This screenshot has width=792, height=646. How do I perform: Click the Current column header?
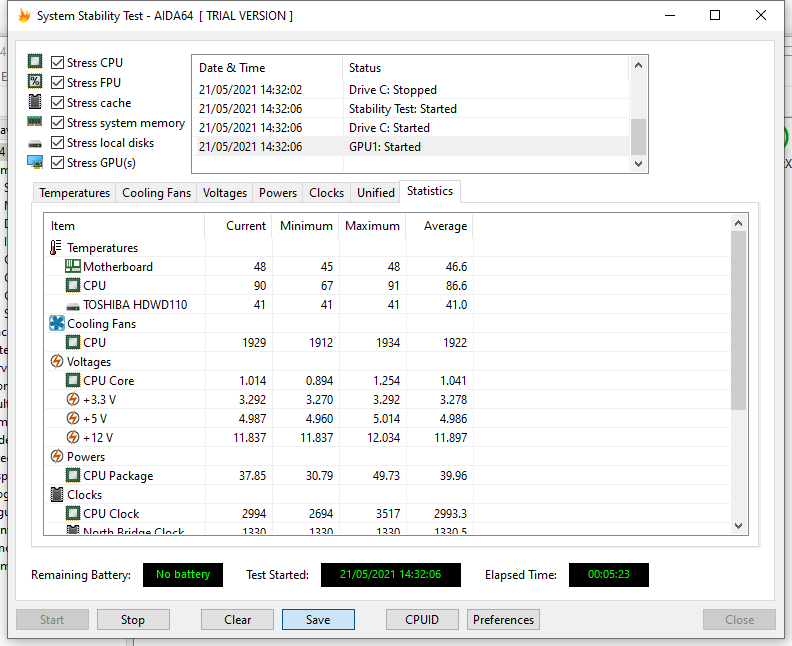pos(238,226)
